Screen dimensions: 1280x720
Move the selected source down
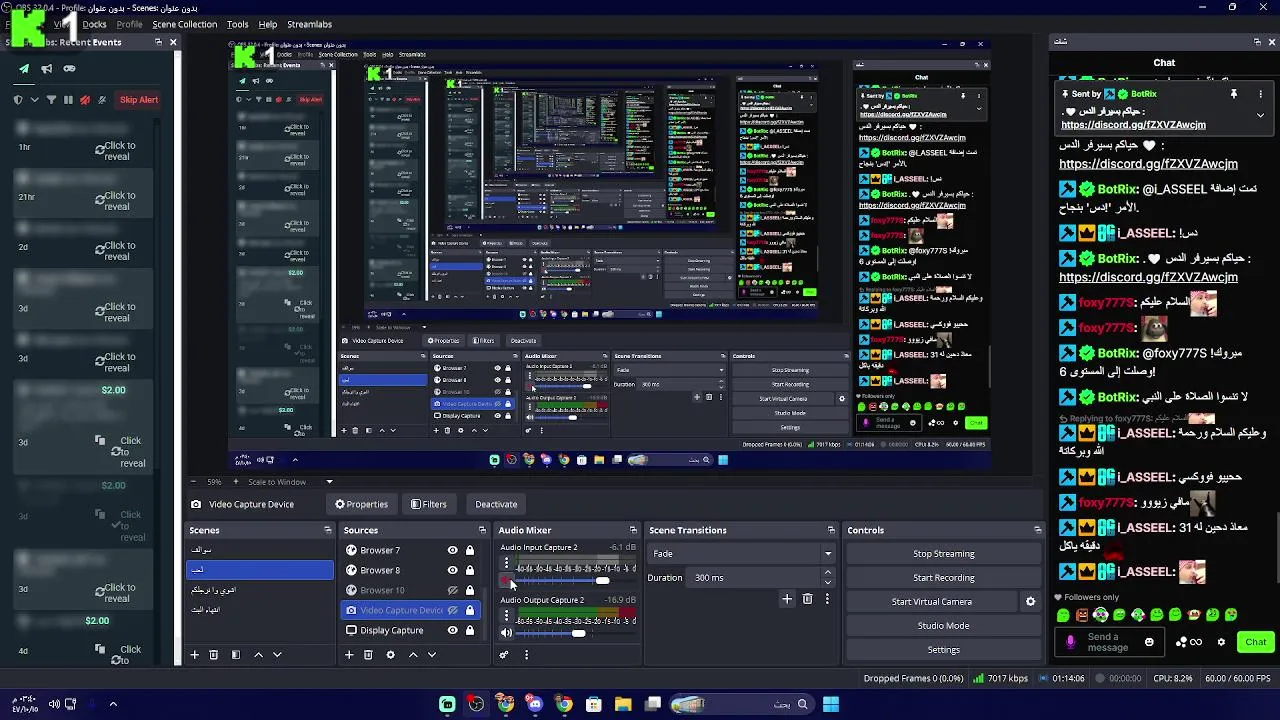[x=432, y=655]
